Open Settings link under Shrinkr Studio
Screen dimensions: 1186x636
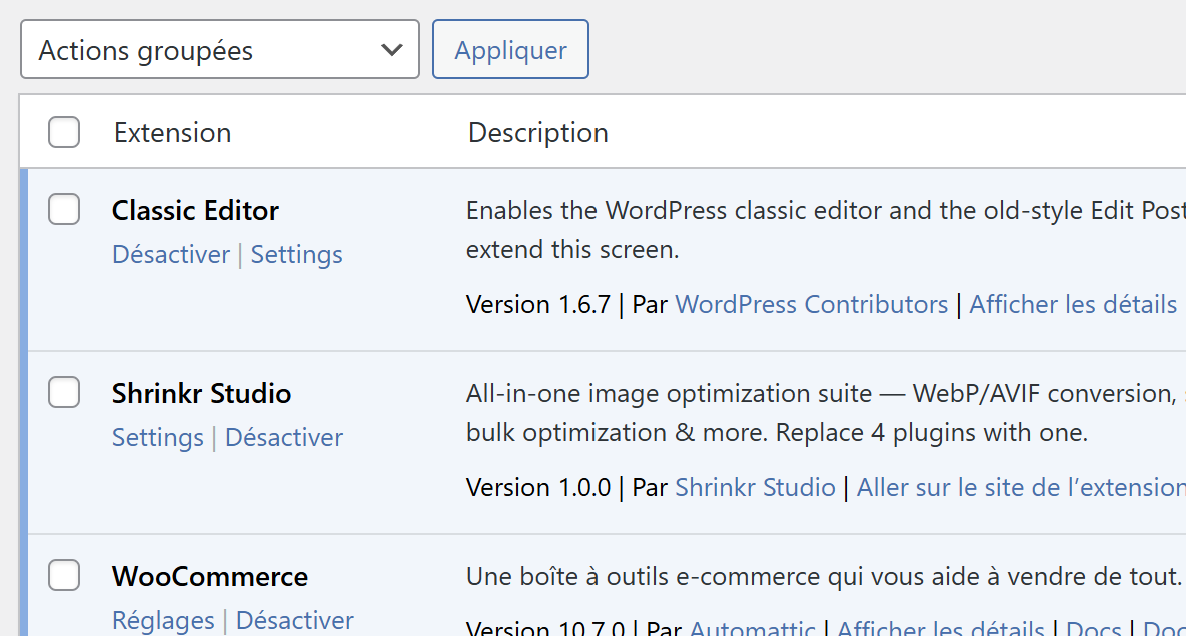157,437
